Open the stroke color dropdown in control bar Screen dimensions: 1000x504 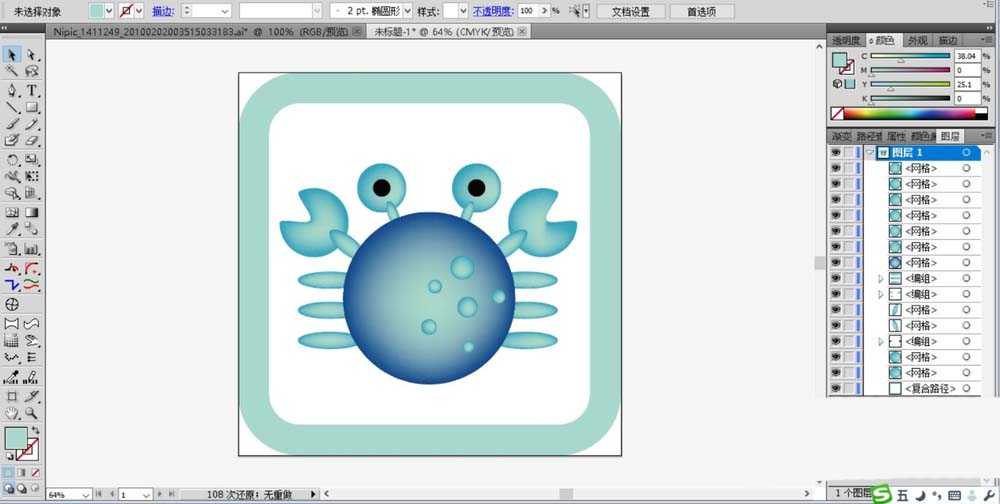click(x=138, y=11)
